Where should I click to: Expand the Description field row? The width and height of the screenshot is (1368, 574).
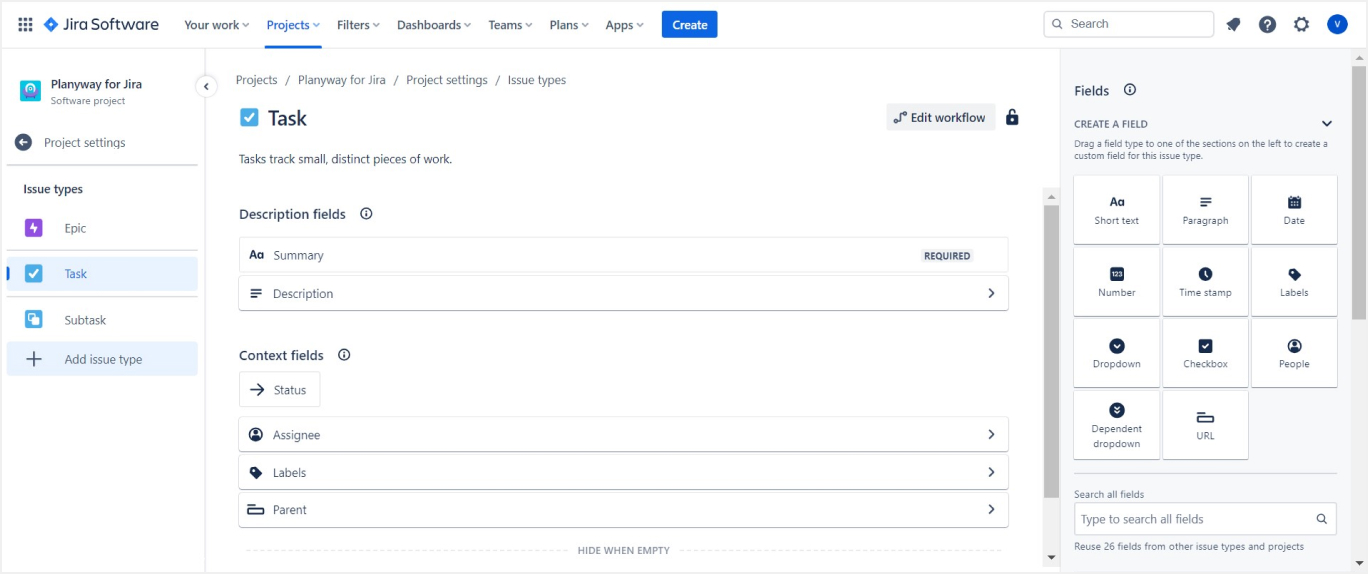[x=991, y=294]
